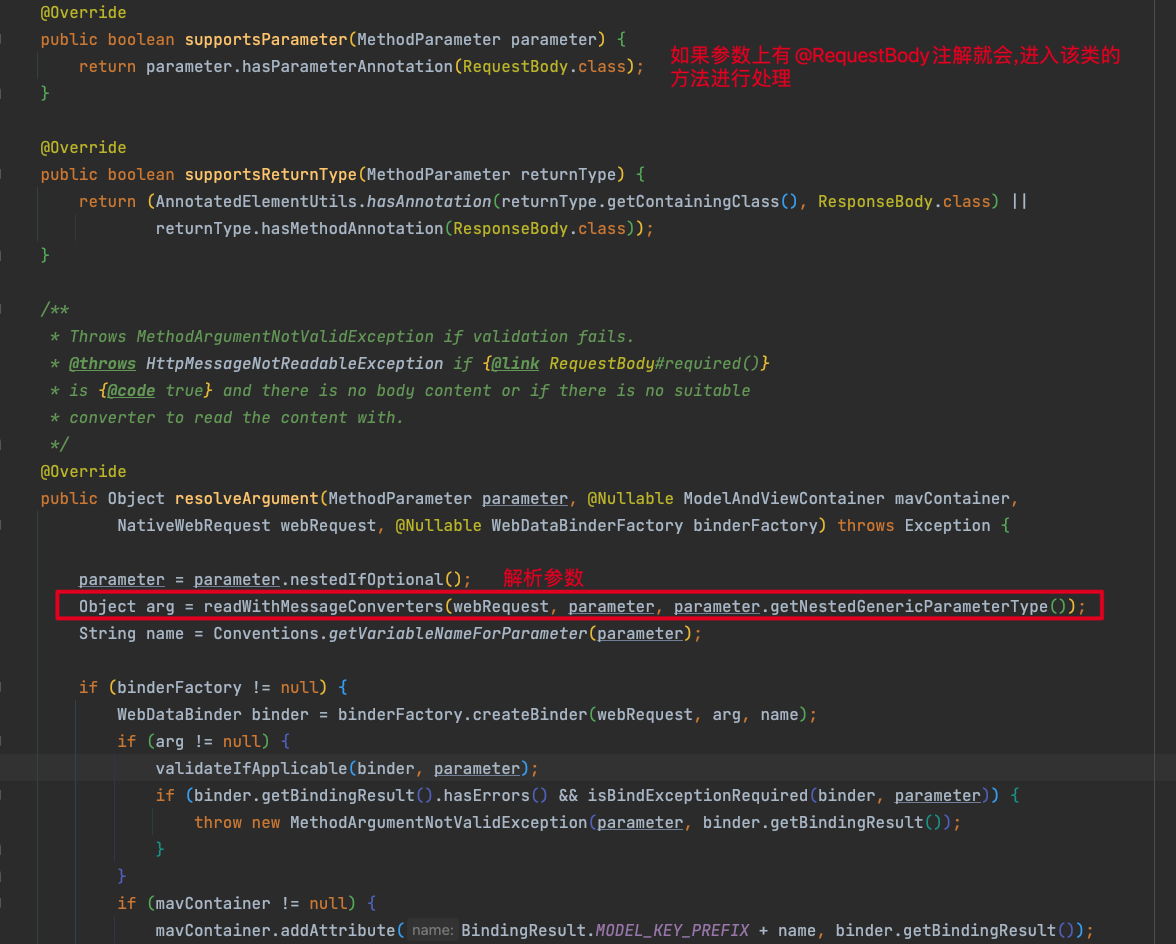Click RequestBody#required() Javadoc reference
The height and width of the screenshot is (944, 1176).
coord(655,364)
